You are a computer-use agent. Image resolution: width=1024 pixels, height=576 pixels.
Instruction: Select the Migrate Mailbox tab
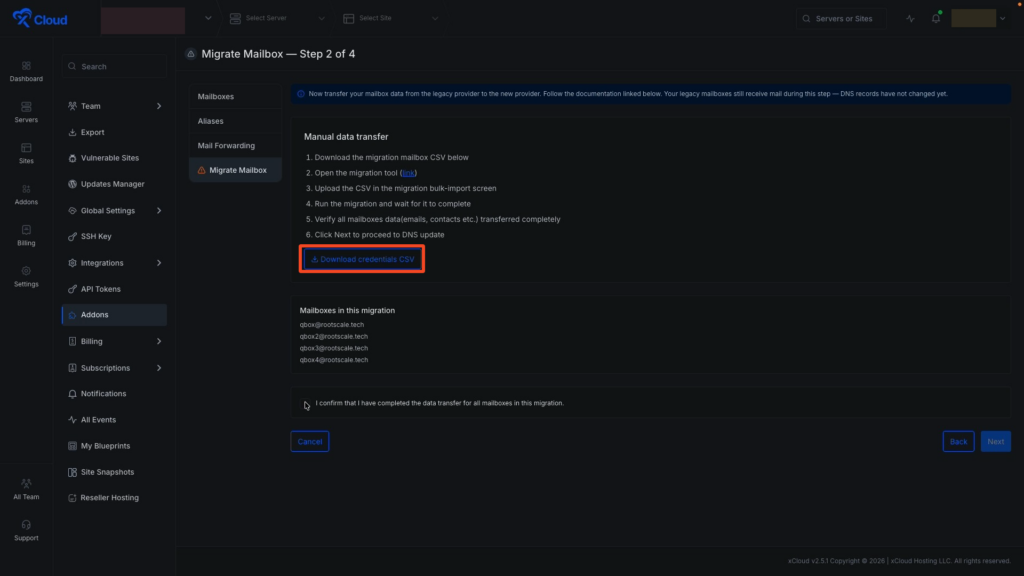pyautogui.click(x=235, y=170)
